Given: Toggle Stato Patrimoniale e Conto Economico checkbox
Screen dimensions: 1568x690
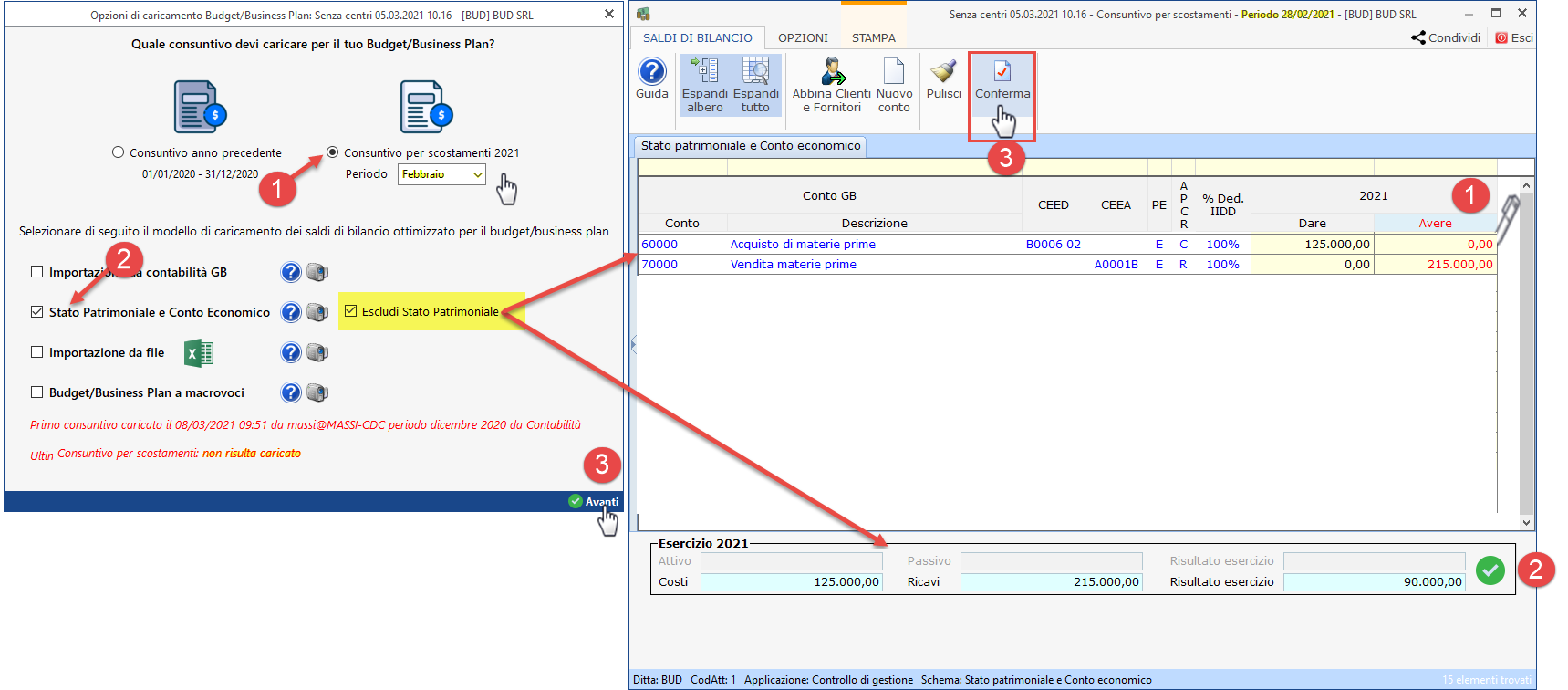Looking at the screenshot, I should [37, 312].
